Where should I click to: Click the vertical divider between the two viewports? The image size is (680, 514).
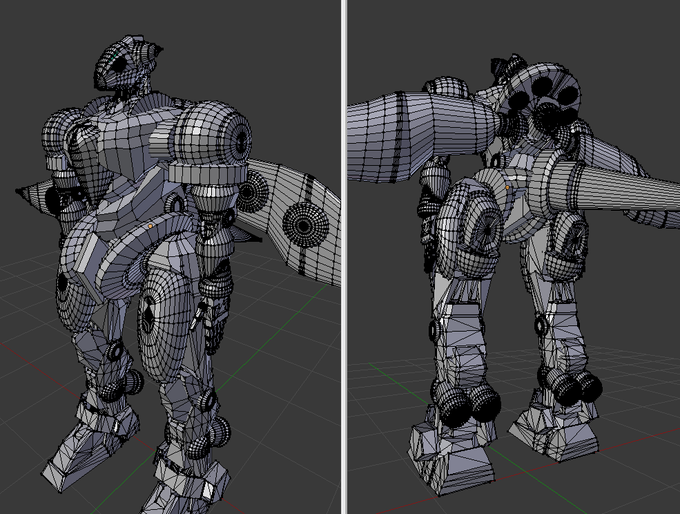click(x=344, y=257)
